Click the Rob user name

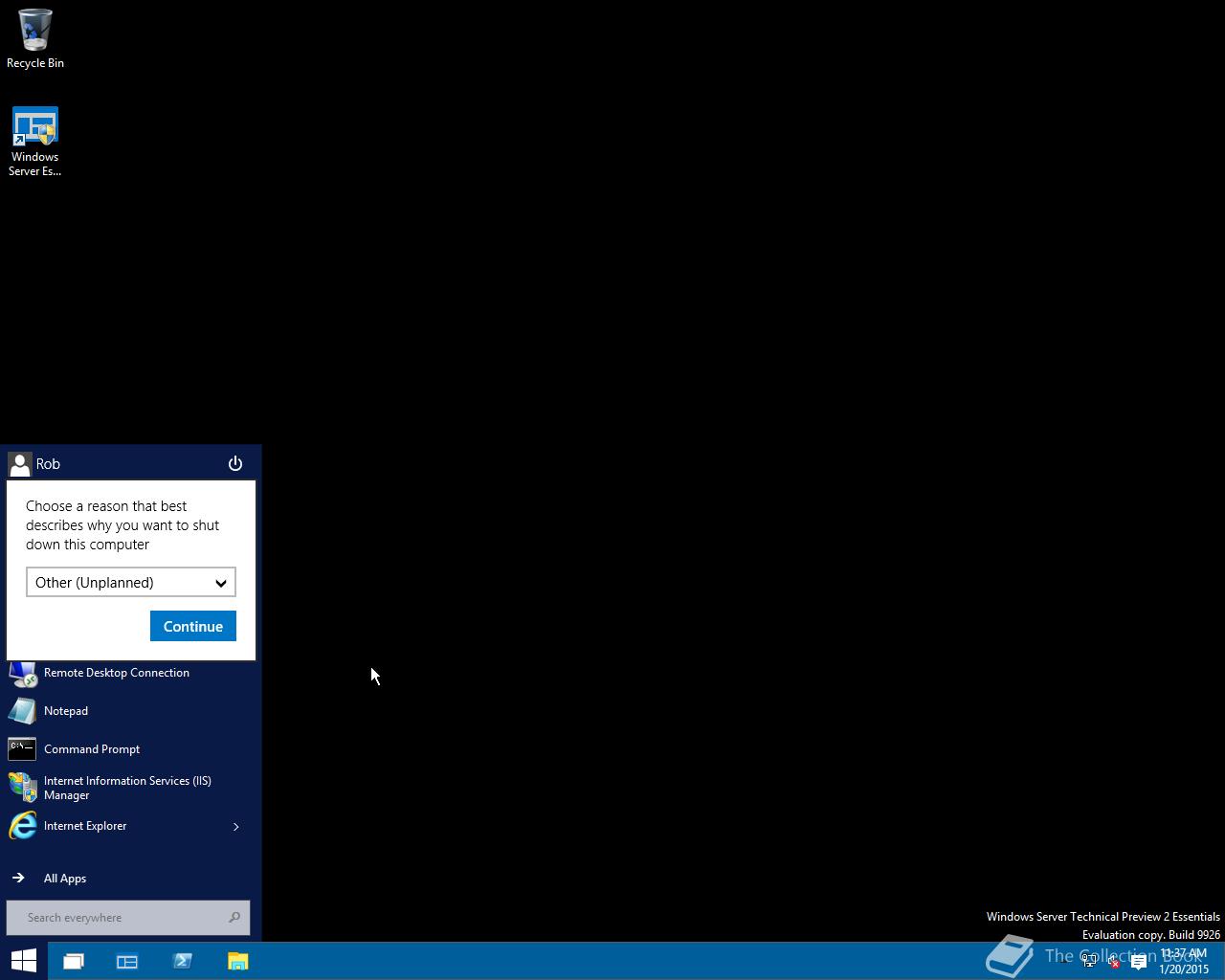pyautogui.click(x=48, y=464)
